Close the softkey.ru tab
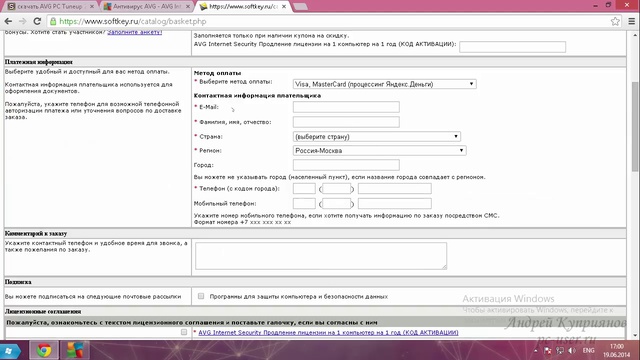 point(284,7)
